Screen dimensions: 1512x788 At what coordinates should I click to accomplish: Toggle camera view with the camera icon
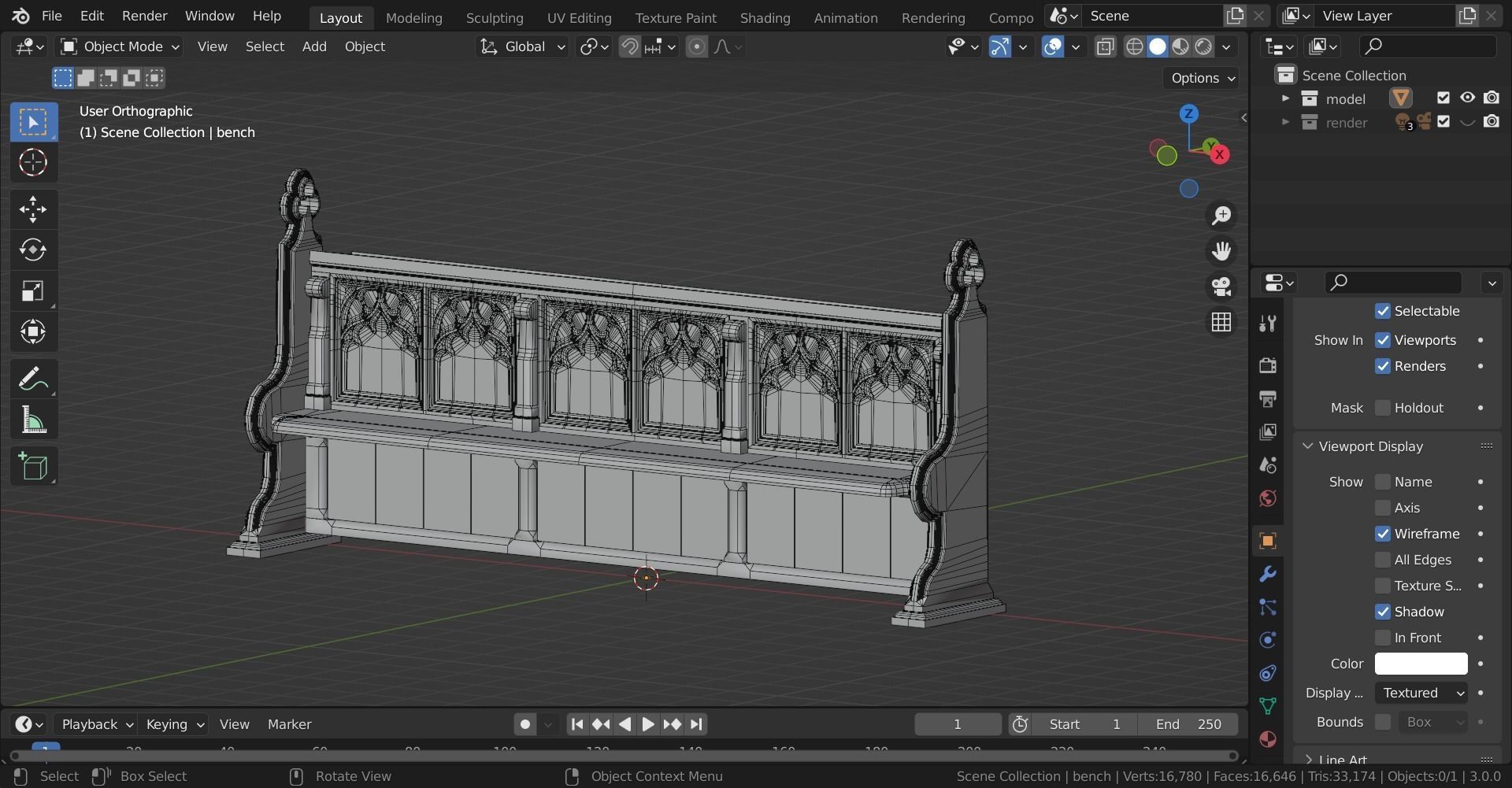[x=1221, y=287]
